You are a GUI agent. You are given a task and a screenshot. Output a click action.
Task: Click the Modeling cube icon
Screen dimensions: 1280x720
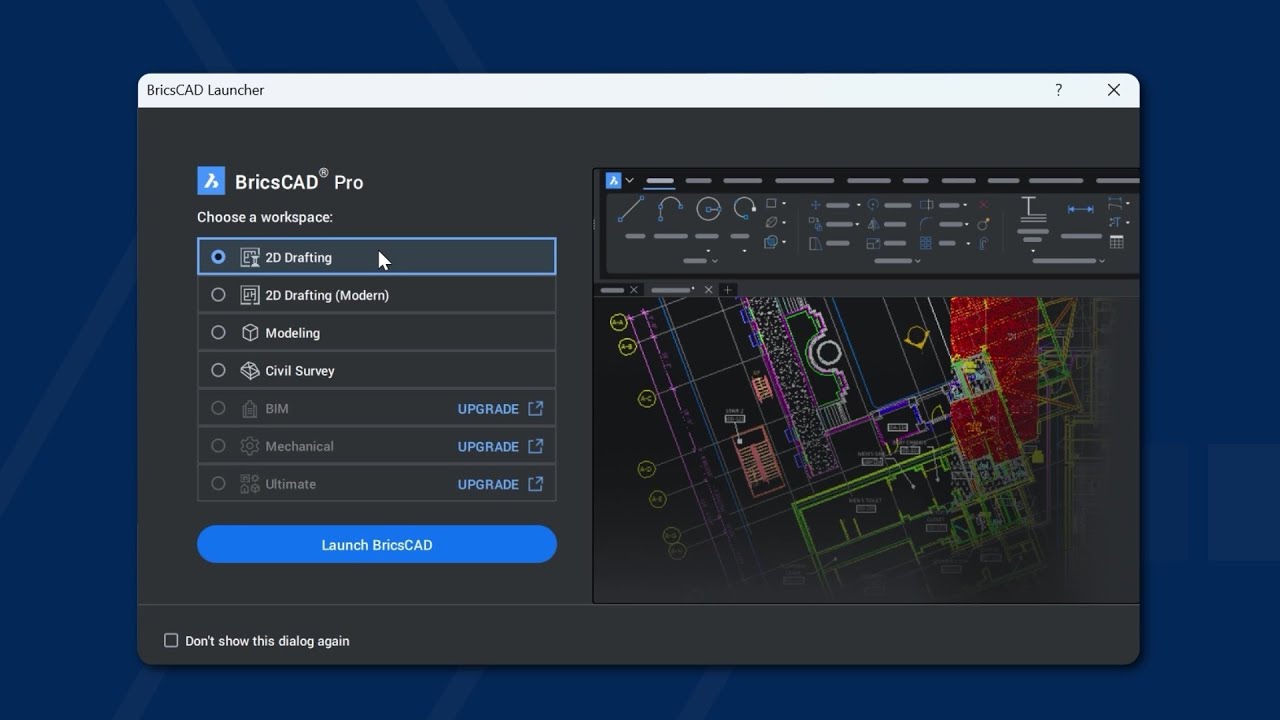250,333
